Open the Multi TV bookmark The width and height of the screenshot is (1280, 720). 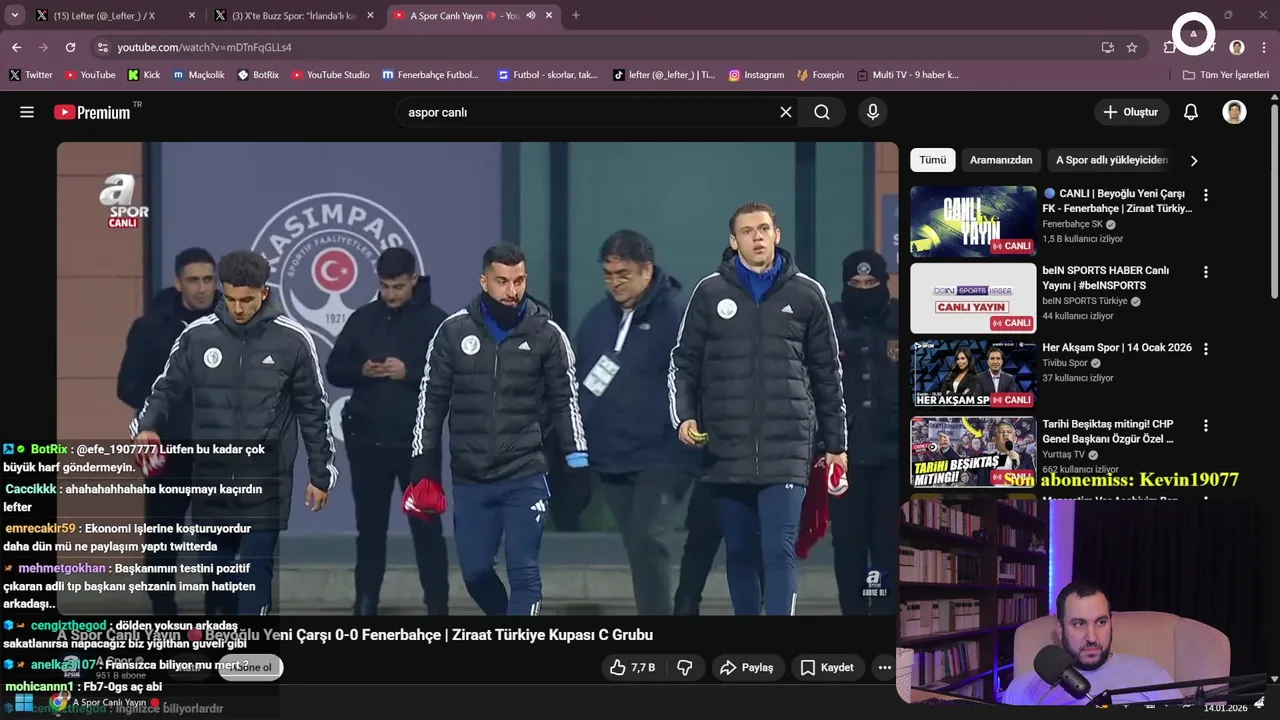click(x=907, y=75)
